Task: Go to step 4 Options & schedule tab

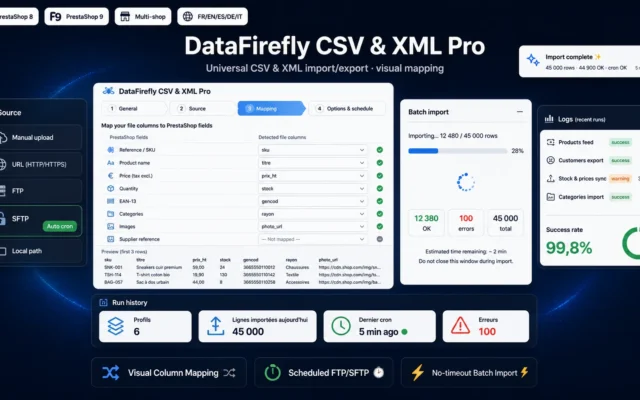Action: click(347, 109)
